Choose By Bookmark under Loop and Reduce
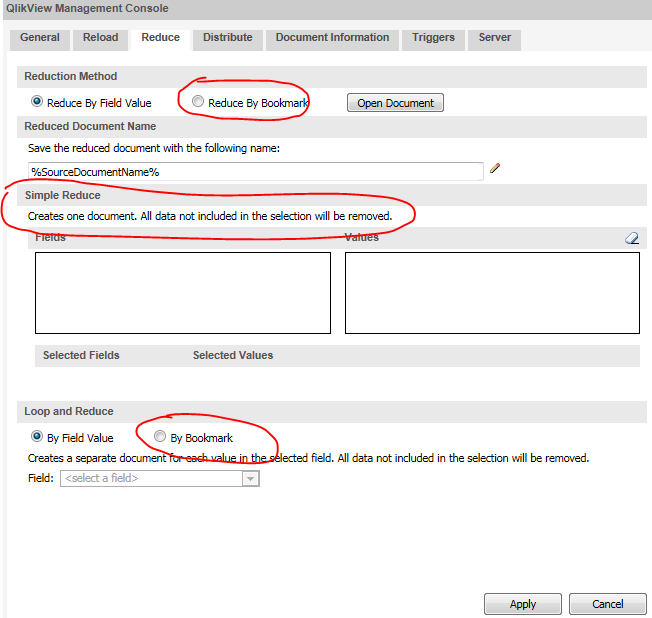Image resolution: width=652 pixels, height=618 pixels. pos(160,436)
